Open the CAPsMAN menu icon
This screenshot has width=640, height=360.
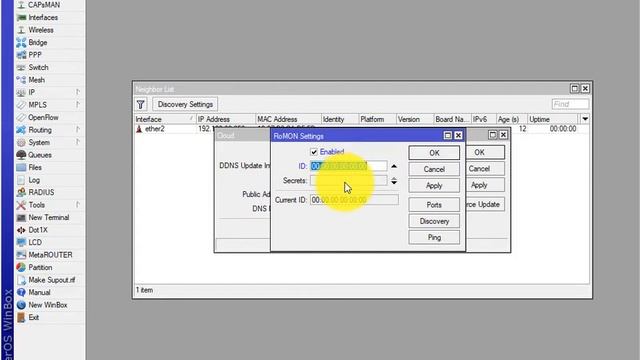coord(21,5)
